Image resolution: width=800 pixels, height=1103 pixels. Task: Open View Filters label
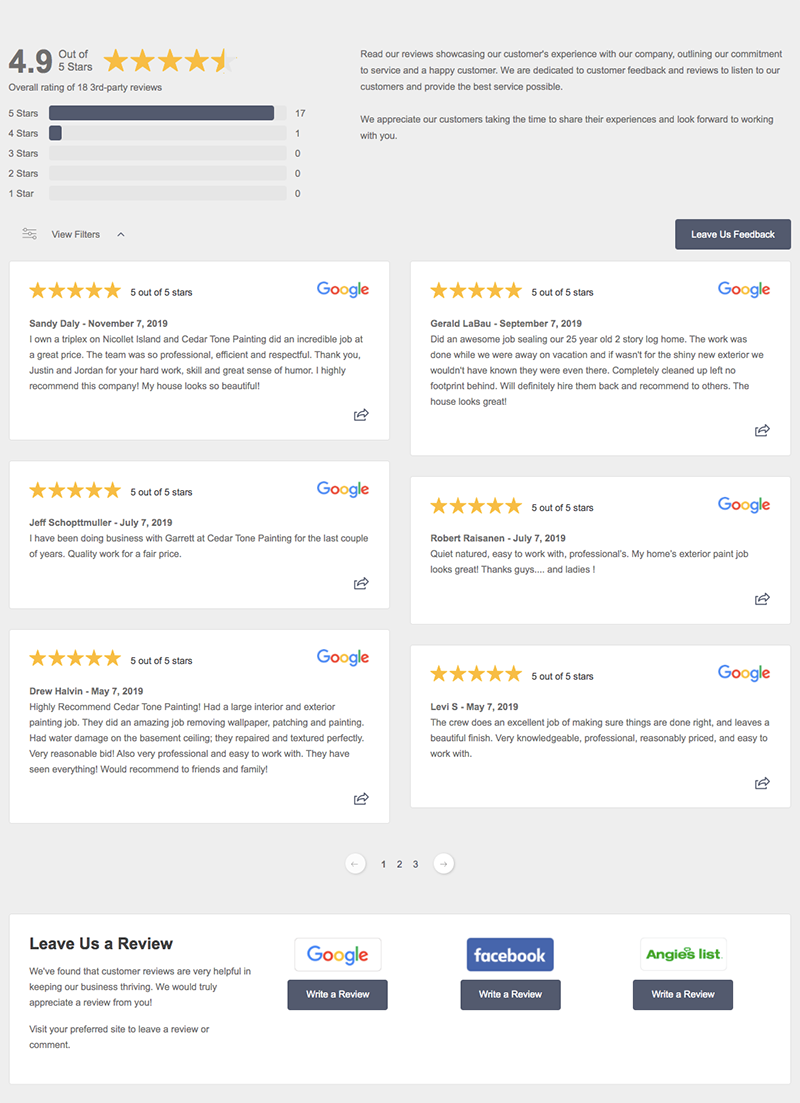point(75,234)
